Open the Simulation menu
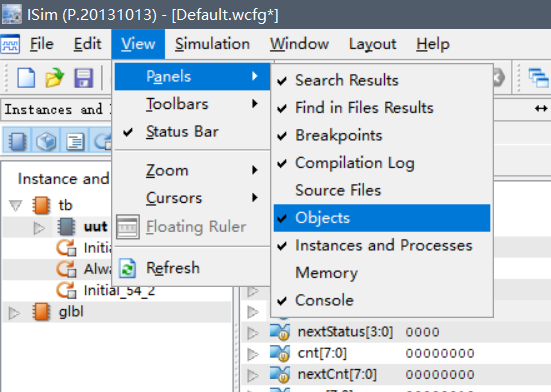Image resolution: width=551 pixels, height=392 pixels. [212, 44]
